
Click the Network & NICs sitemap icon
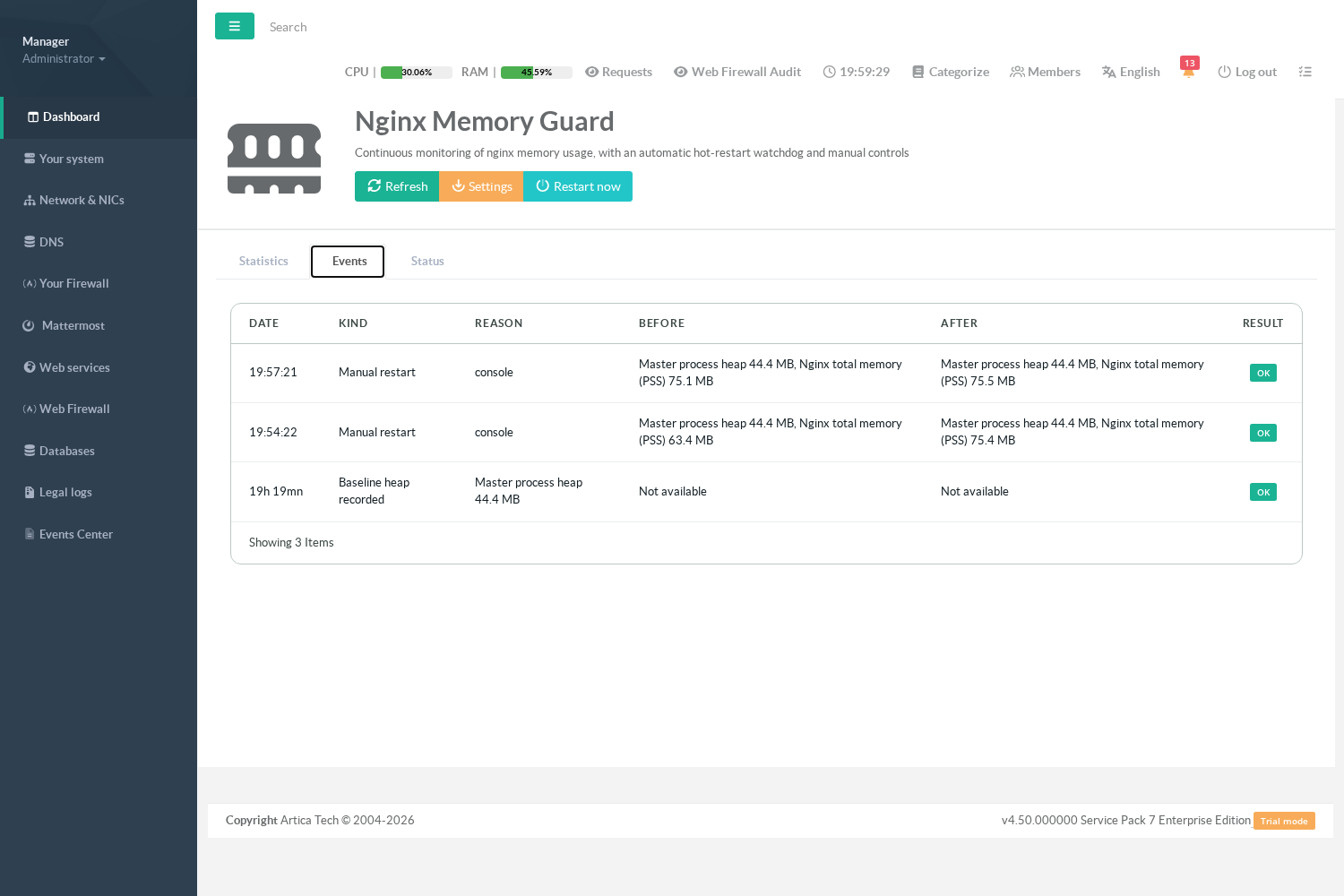(x=30, y=201)
